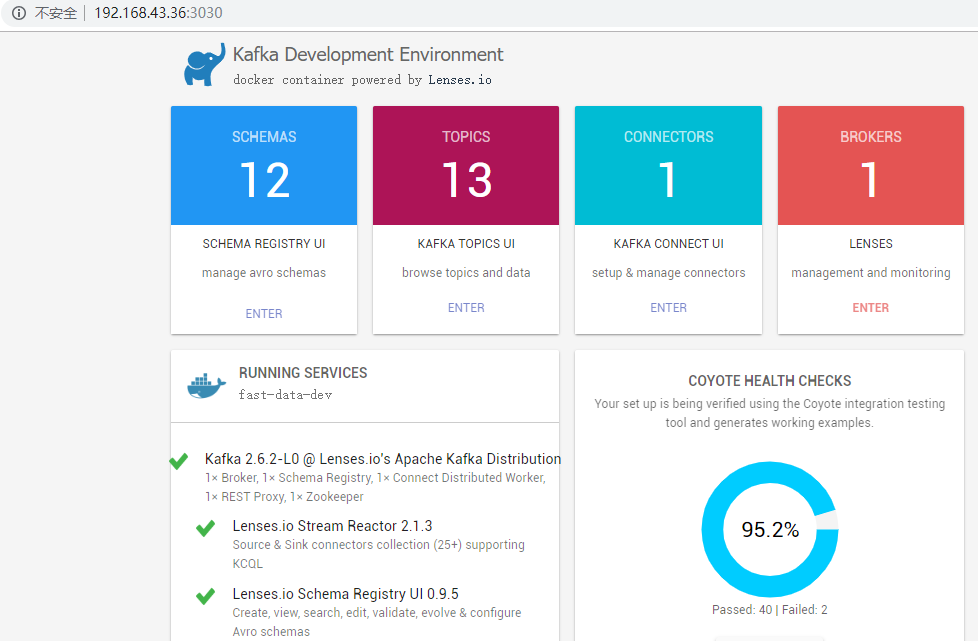Click the address bar URL 192.168.43.36:3030
This screenshot has height=641, width=978.
point(158,13)
